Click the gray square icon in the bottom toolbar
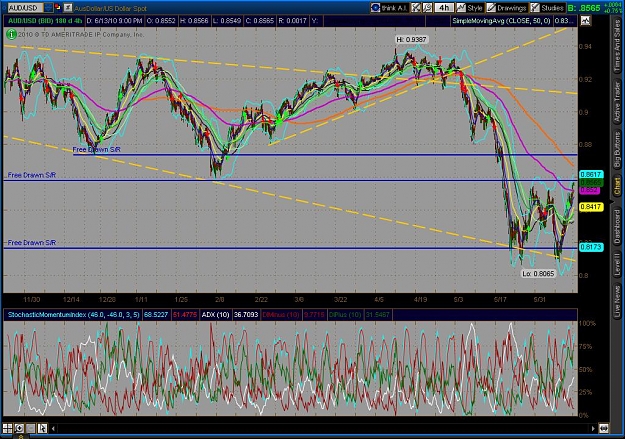This screenshot has width=625, height=439. pos(30,428)
